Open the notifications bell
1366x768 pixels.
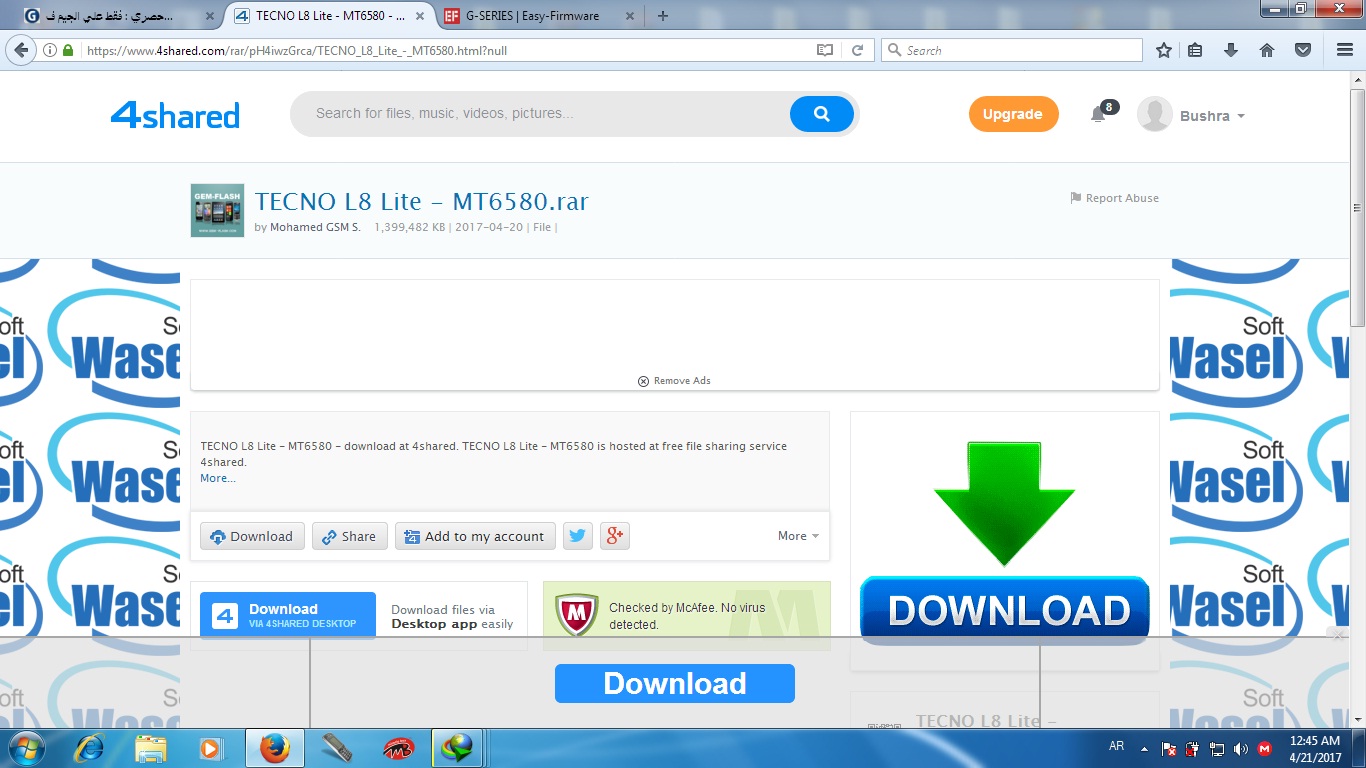click(1098, 115)
